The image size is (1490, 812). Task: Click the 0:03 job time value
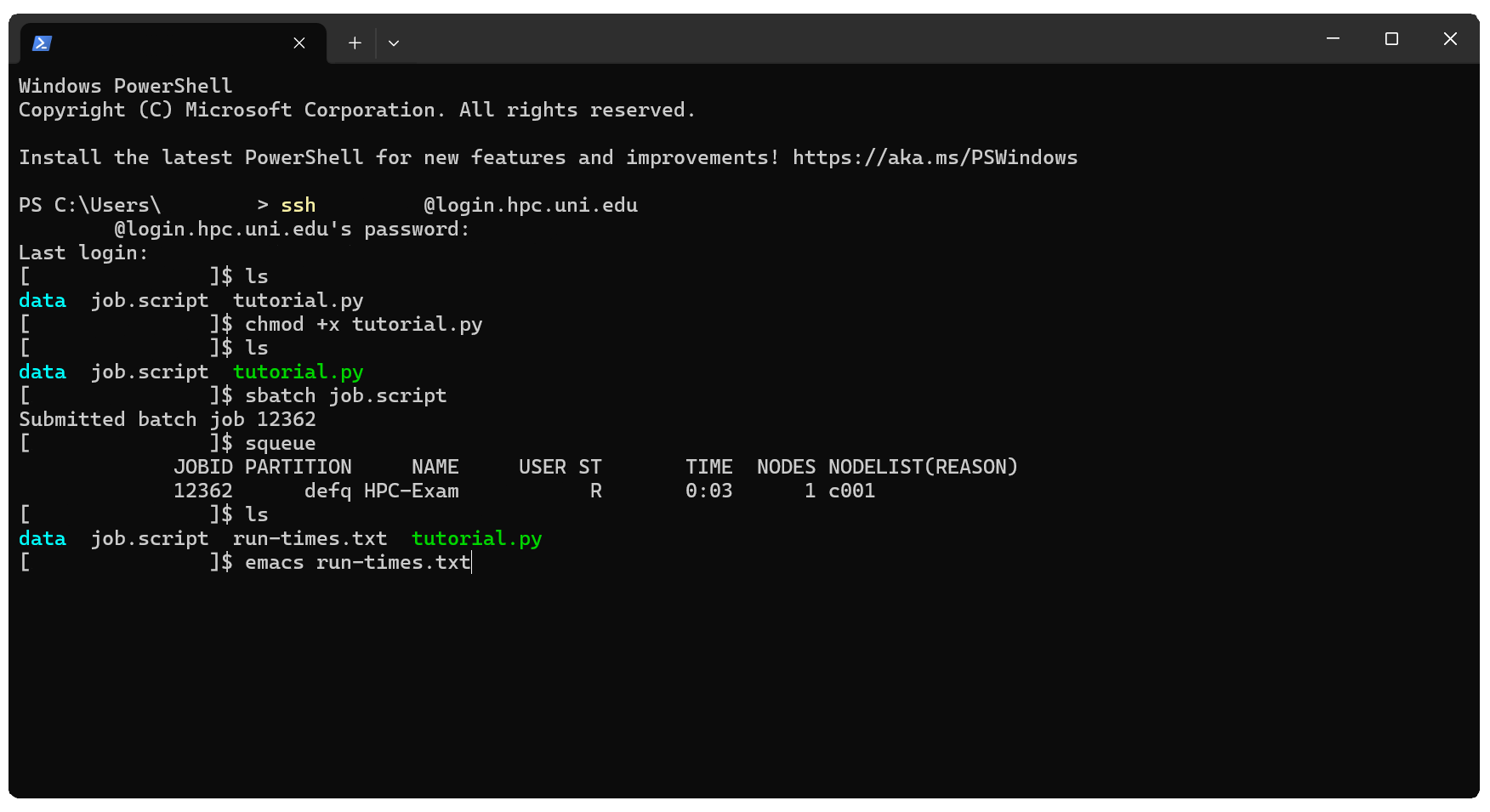(708, 491)
